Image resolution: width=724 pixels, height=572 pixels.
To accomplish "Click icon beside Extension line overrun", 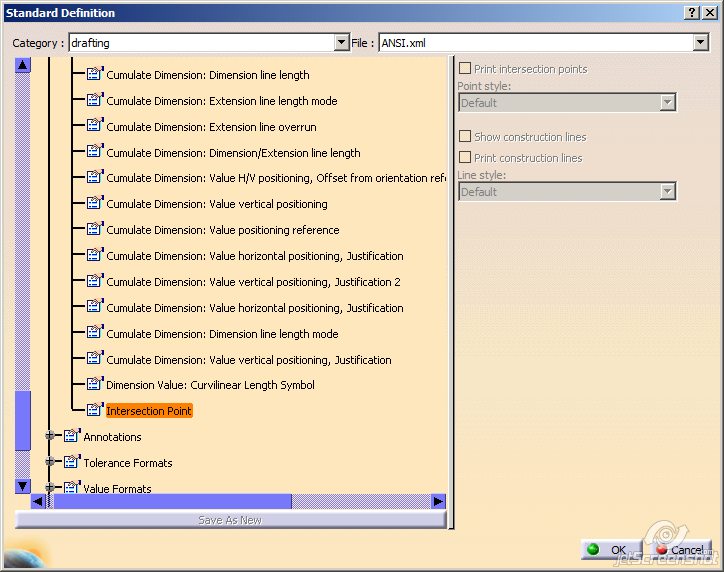I will (95, 126).
